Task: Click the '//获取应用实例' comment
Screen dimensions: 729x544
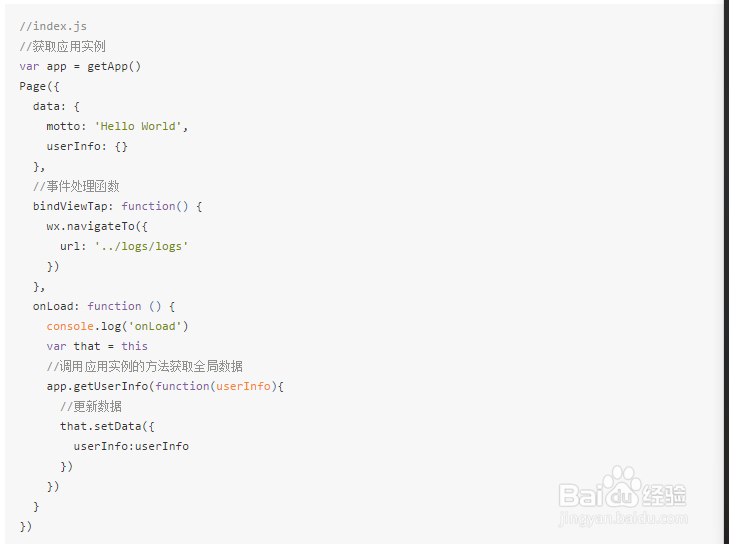Action: (x=62, y=46)
